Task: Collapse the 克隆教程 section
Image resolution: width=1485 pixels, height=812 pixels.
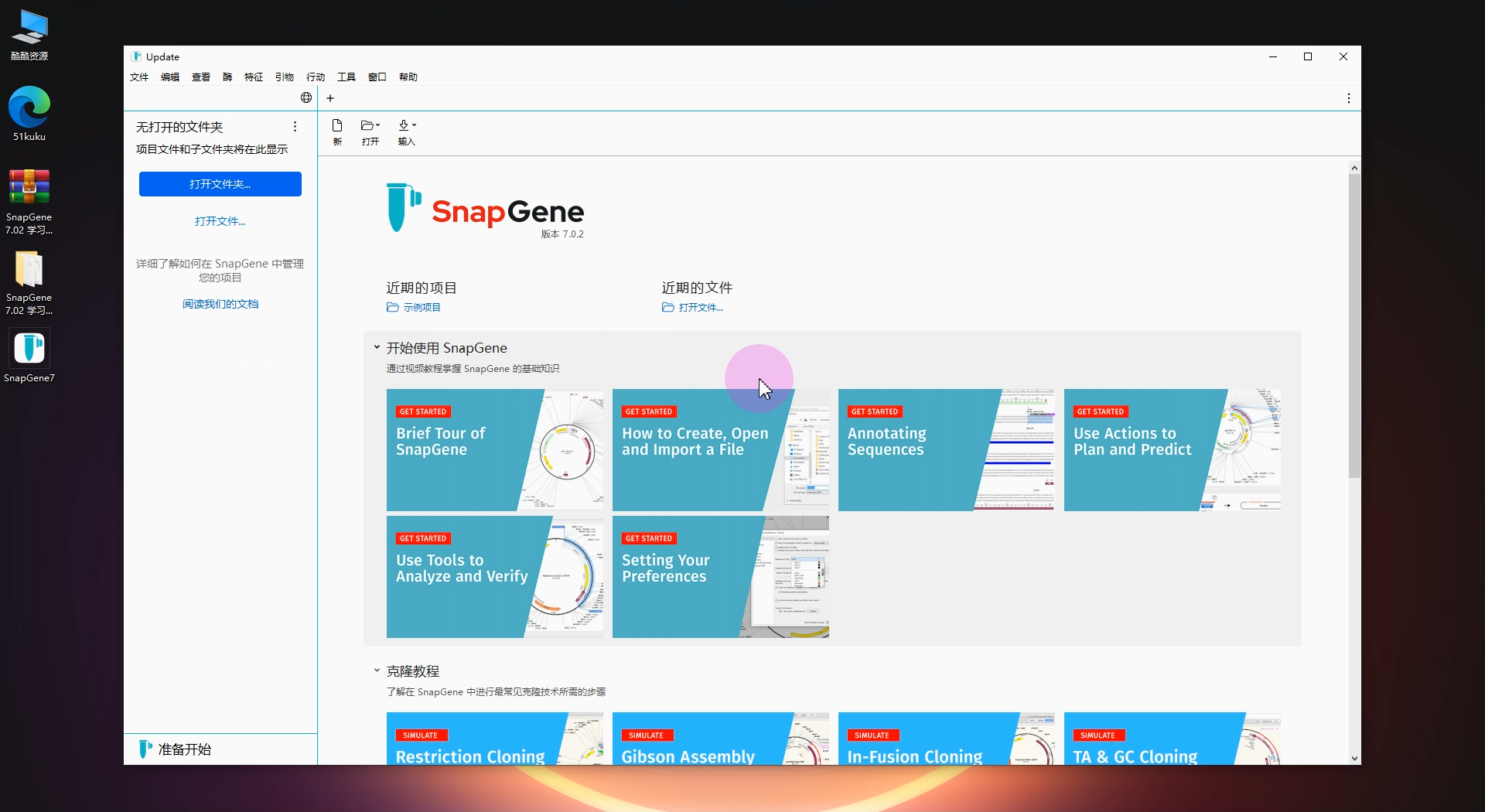Action: pyautogui.click(x=377, y=671)
